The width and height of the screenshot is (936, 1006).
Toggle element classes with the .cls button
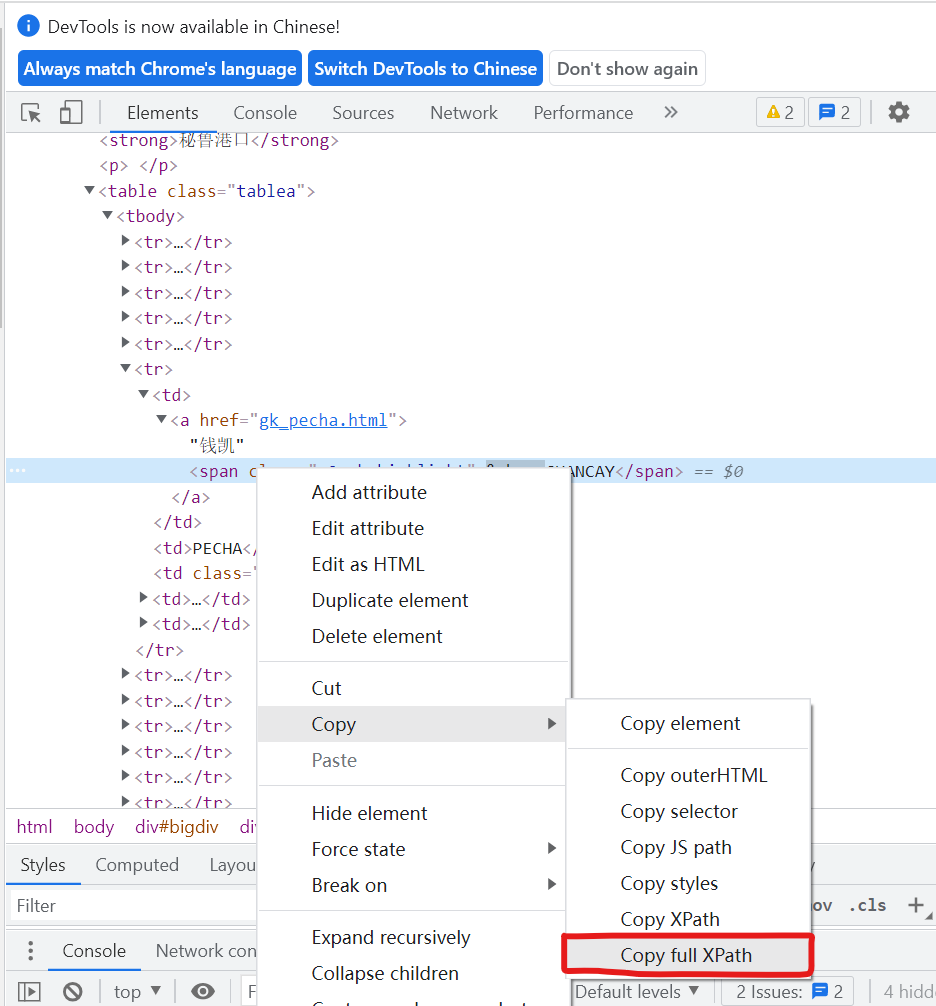[867, 905]
